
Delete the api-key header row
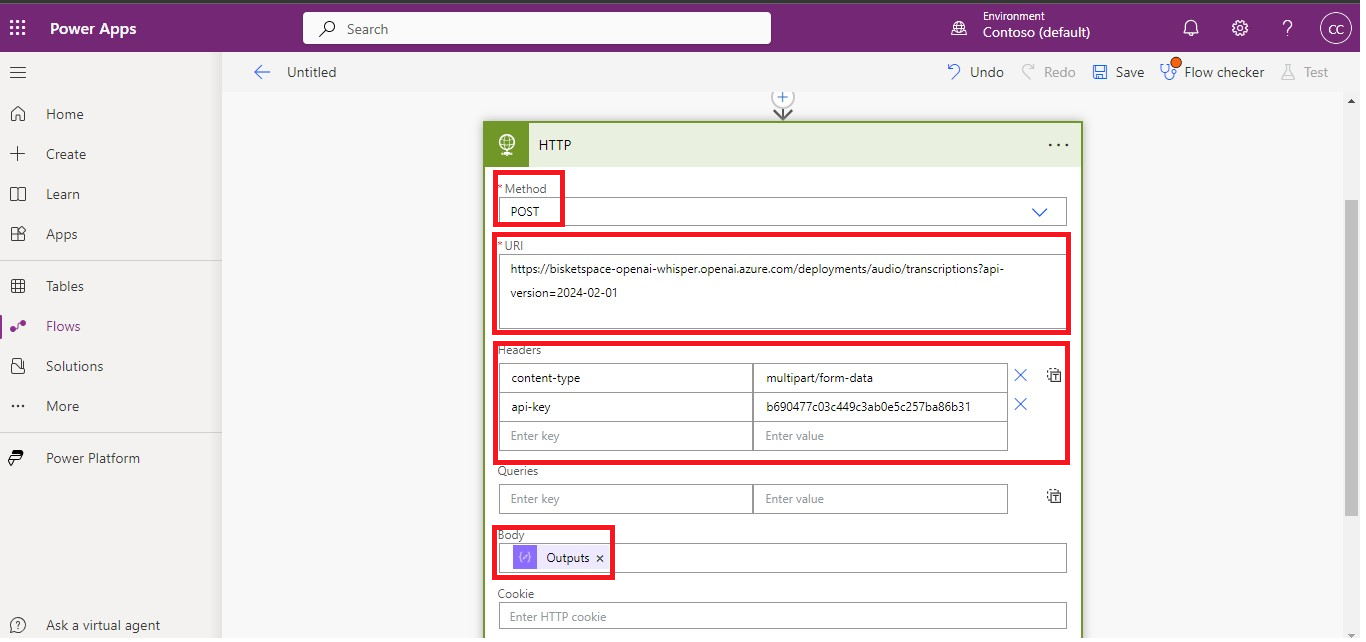coord(1020,405)
